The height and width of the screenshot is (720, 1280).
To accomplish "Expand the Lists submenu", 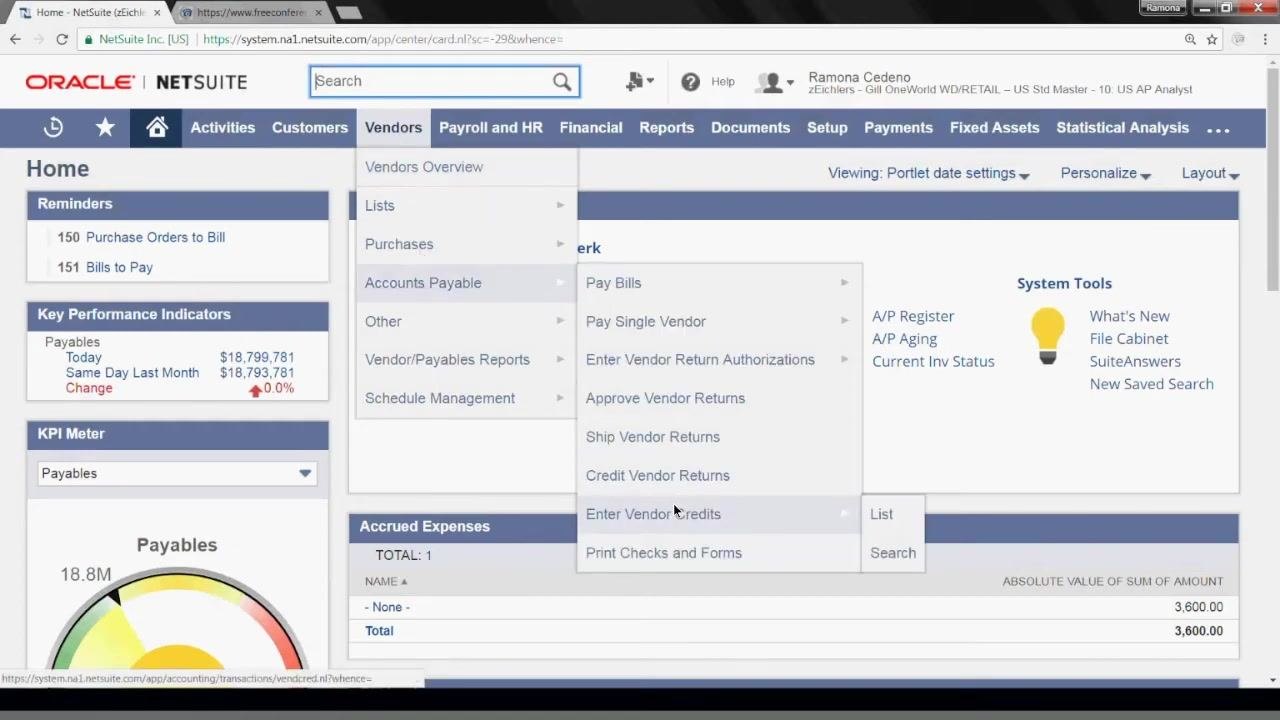I will [466, 205].
